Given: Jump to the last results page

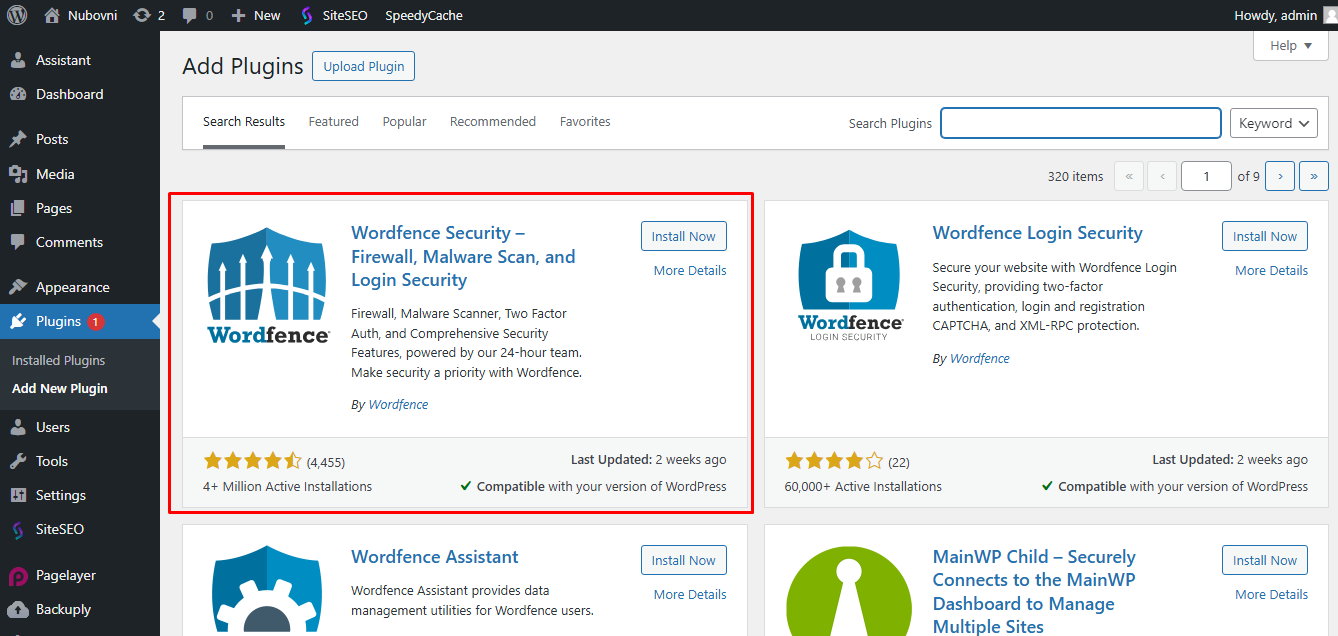Looking at the screenshot, I should click(x=1314, y=176).
